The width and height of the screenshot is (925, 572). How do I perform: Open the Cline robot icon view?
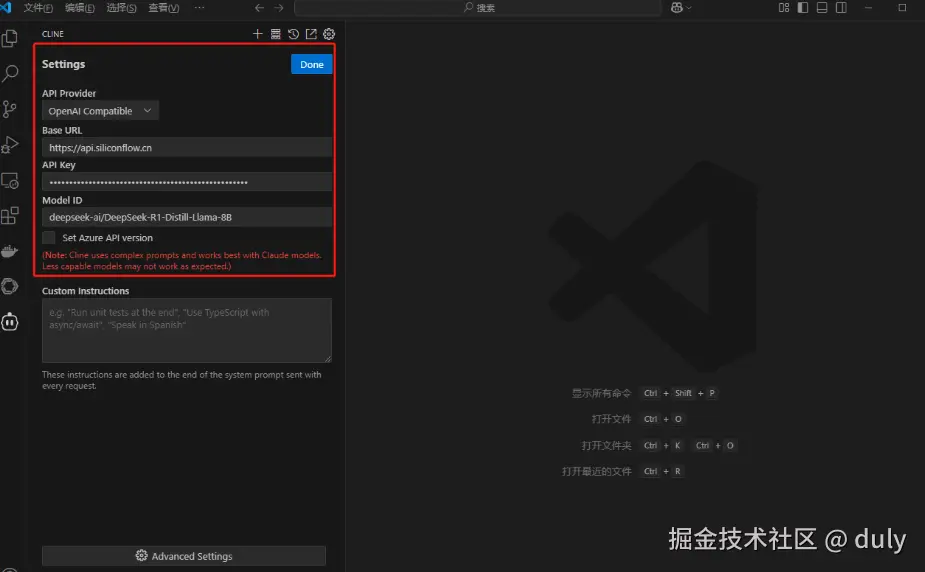click(10, 322)
